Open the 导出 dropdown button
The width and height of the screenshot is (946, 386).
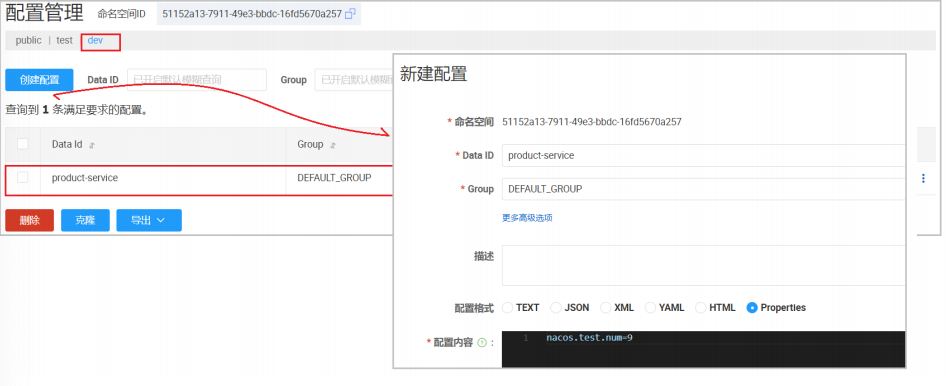(149, 220)
